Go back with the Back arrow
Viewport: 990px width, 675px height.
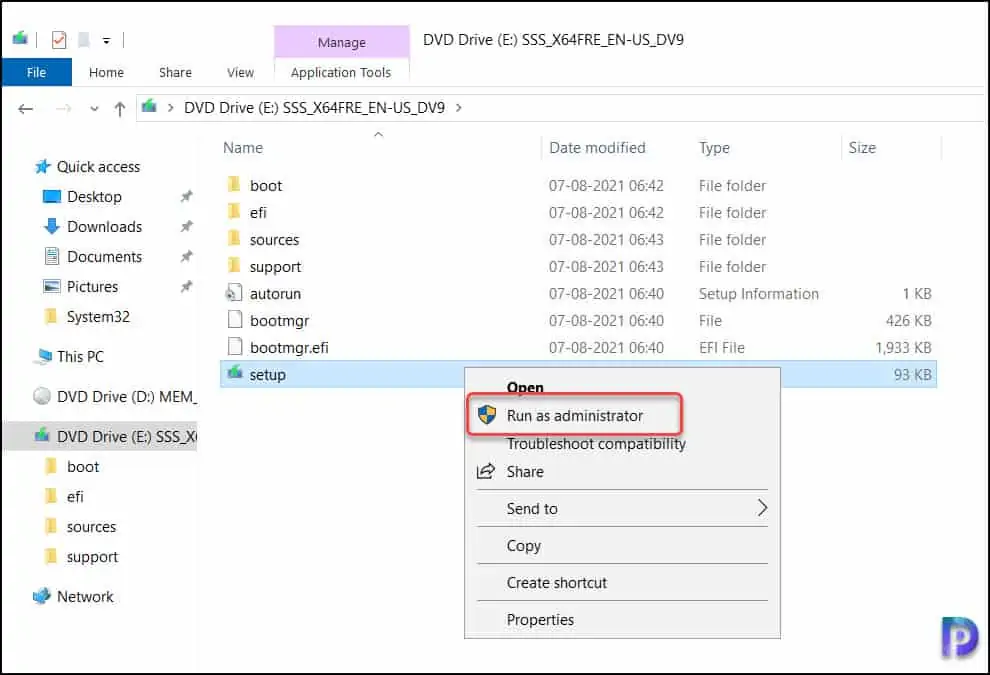[25, 109]
